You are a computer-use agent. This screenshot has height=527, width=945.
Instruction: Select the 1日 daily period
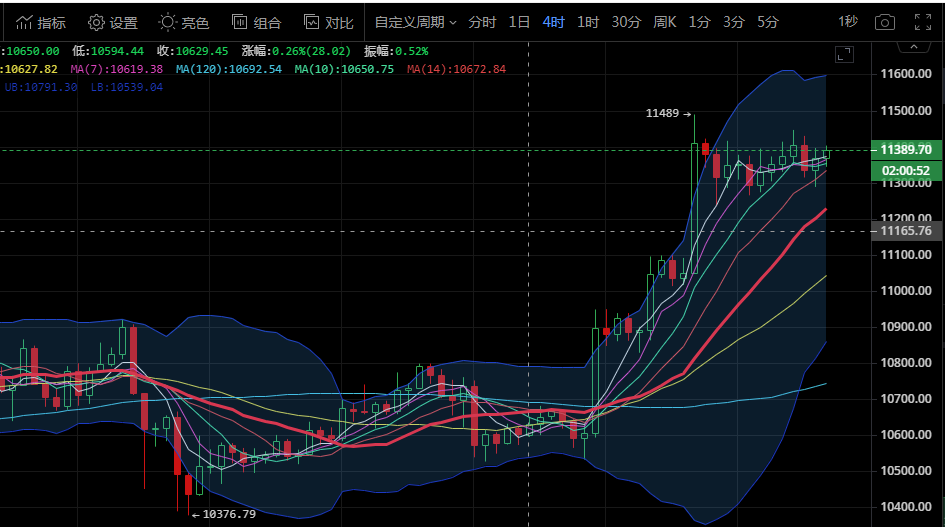click(x=519, y=22)
